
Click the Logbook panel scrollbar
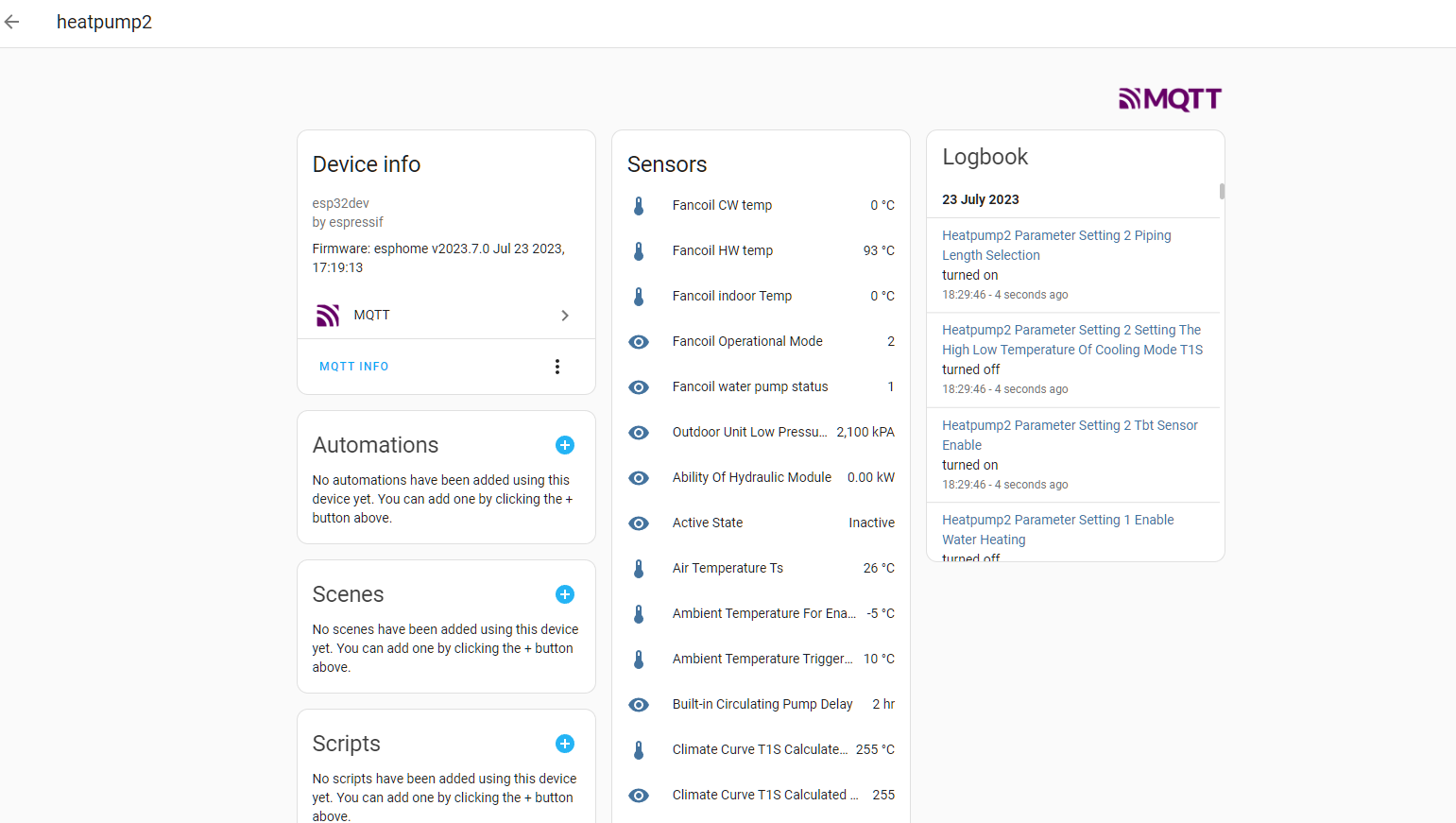(x=1222, y=192)
